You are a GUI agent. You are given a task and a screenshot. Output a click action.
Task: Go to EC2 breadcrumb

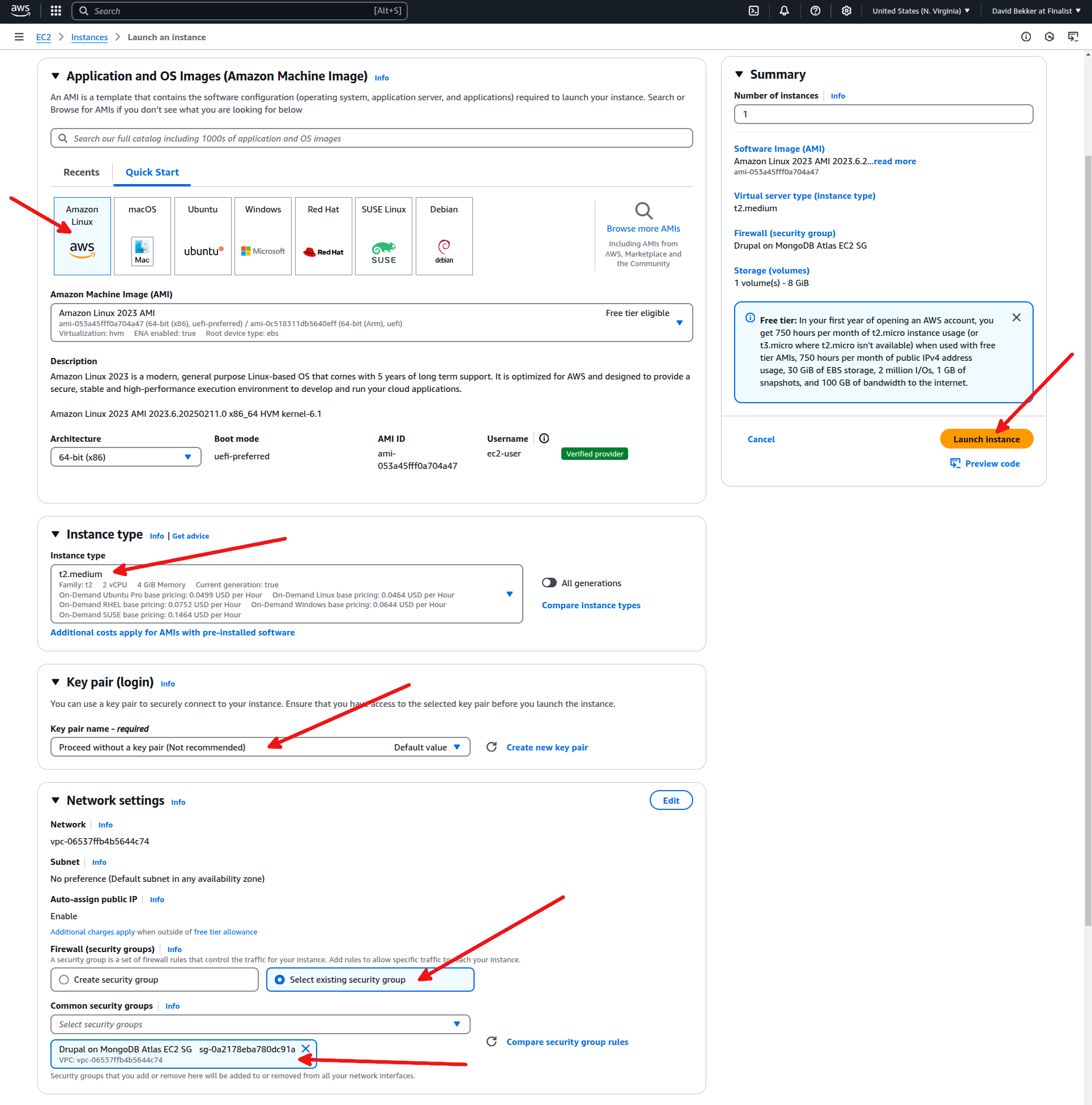click(44, 37)
